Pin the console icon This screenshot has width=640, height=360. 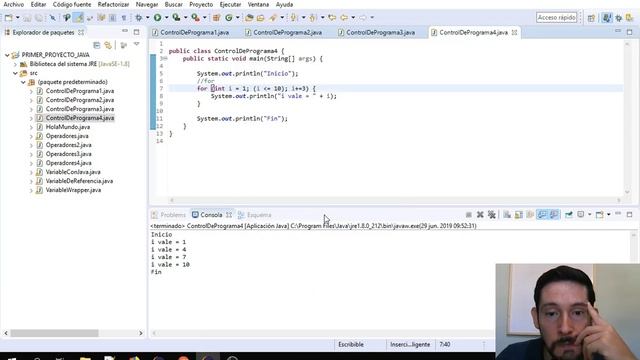tap(569, 215)
